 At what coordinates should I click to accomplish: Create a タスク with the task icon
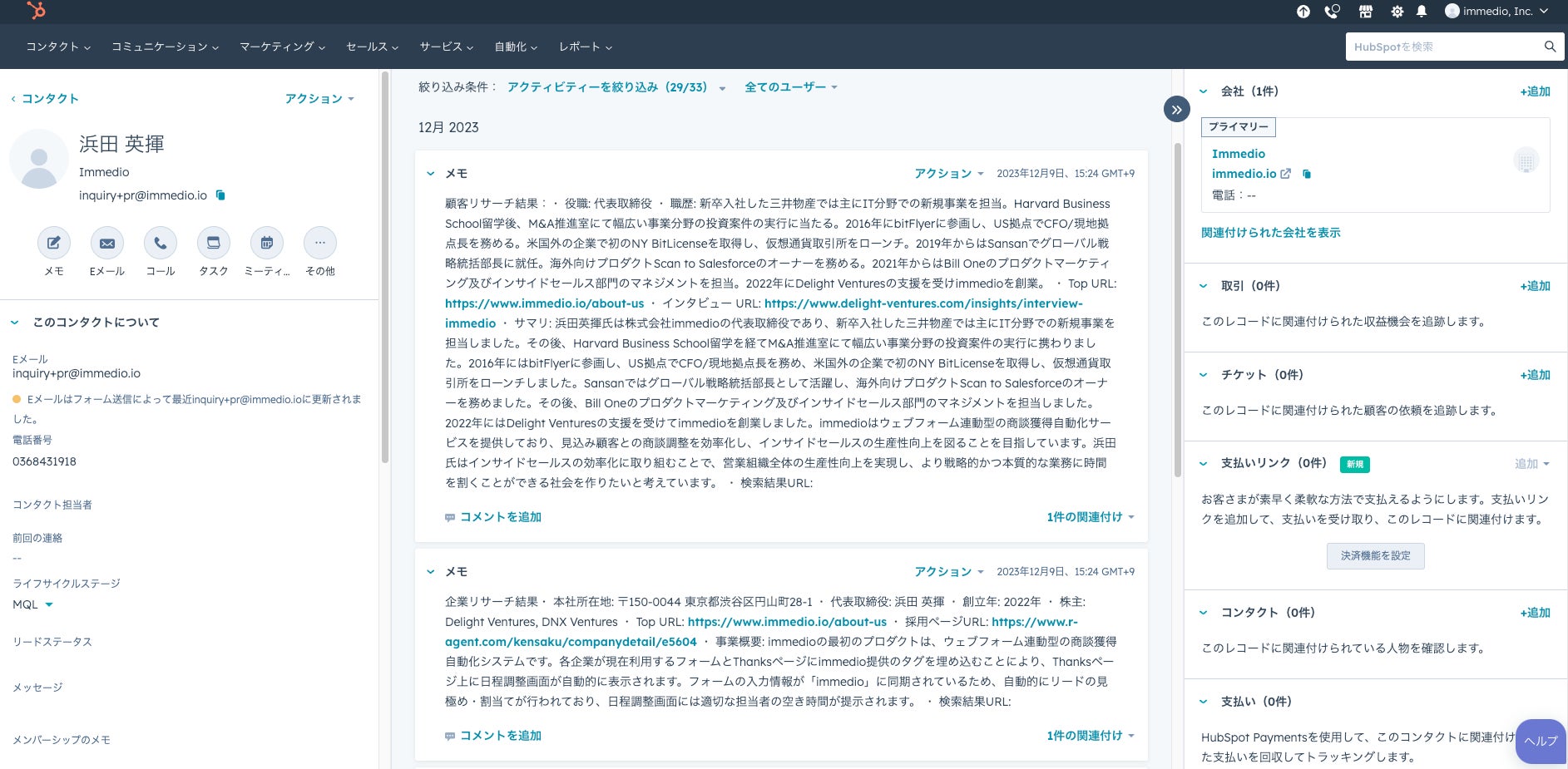point(214,243)
